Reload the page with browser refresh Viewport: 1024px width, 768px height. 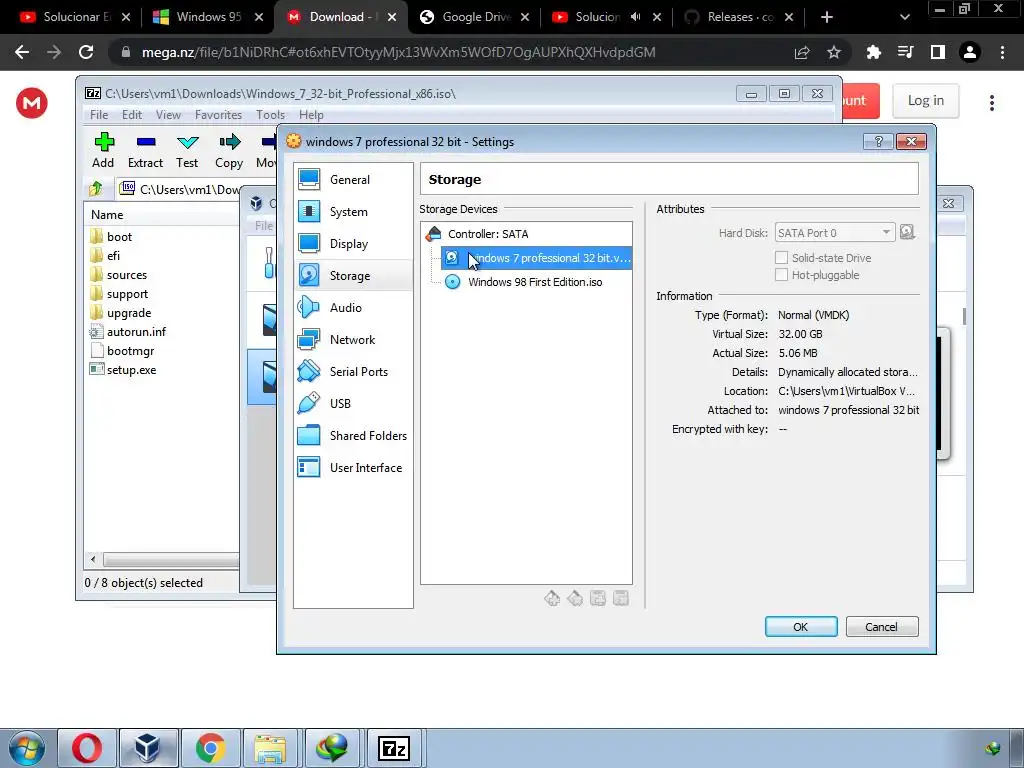(86, 52)
